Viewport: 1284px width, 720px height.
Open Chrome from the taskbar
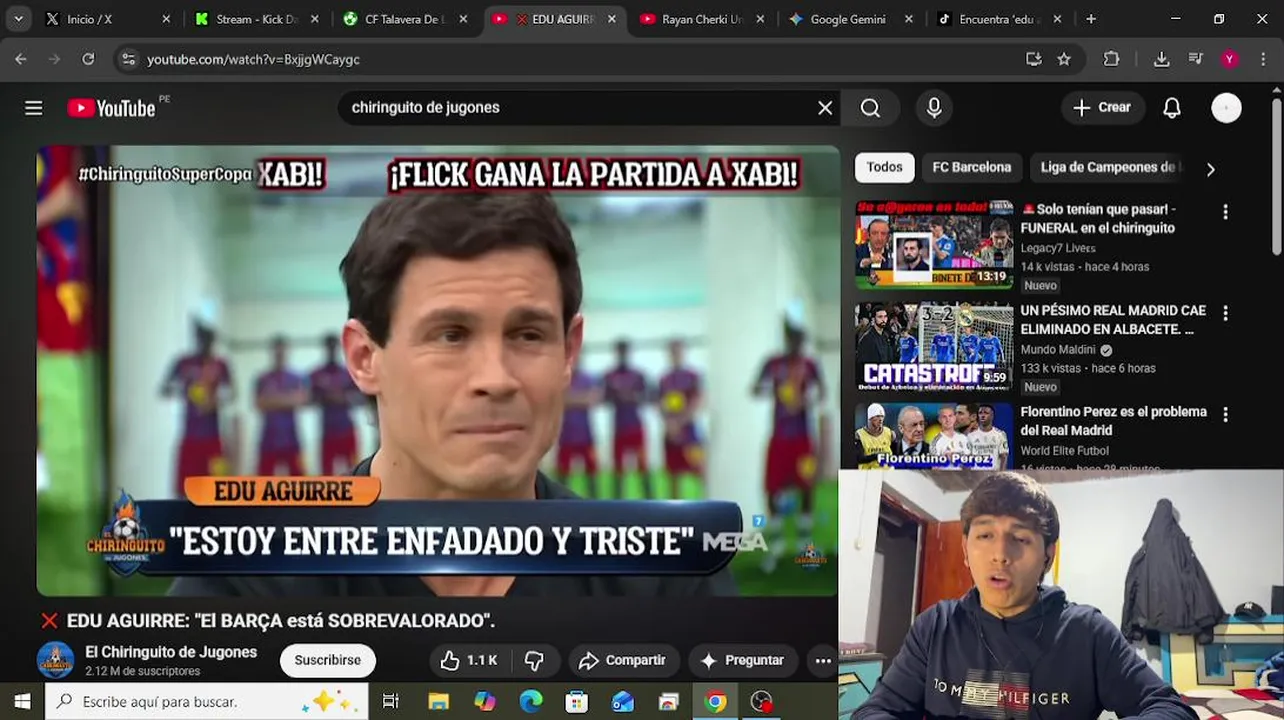tap(715, 702)
